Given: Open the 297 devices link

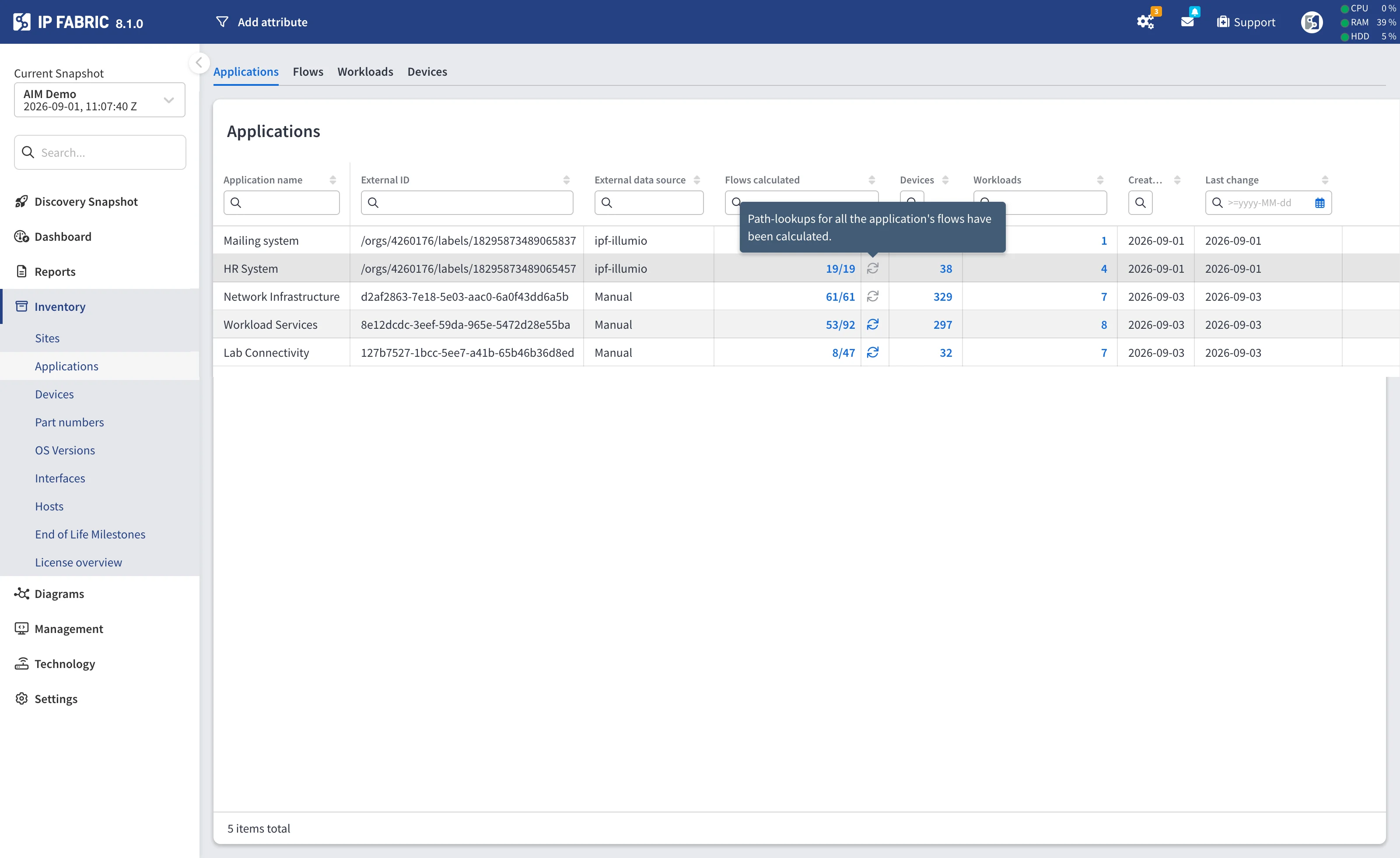Looking at the screenshot, I should (943, 324).
